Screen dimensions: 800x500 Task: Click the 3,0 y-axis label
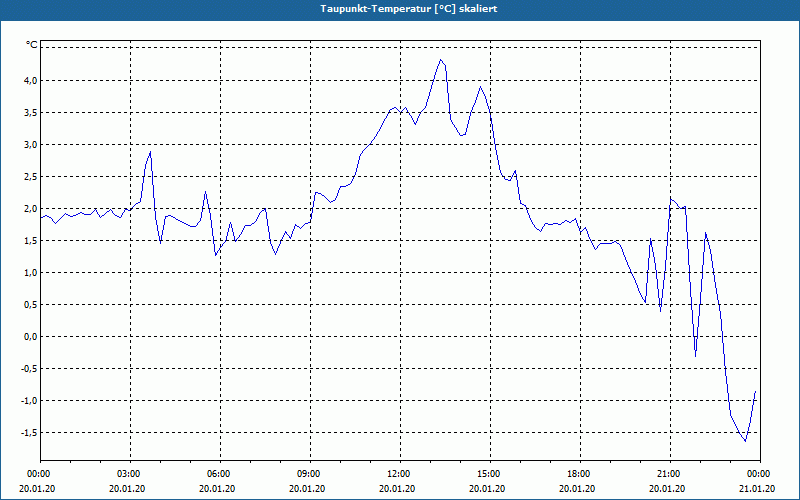[x=31, y=145]
